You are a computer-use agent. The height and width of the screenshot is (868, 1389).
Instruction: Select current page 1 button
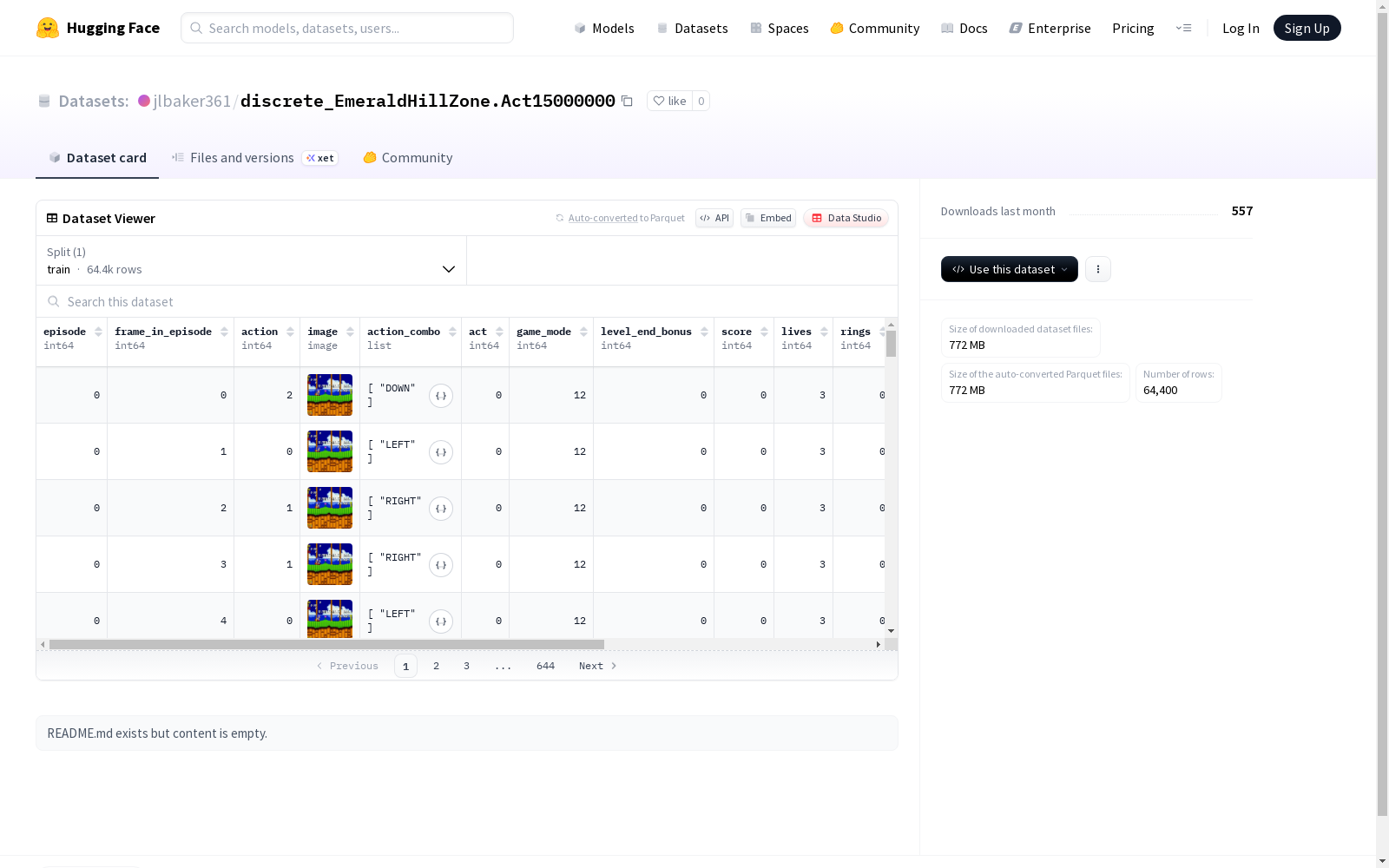point(405,666)
